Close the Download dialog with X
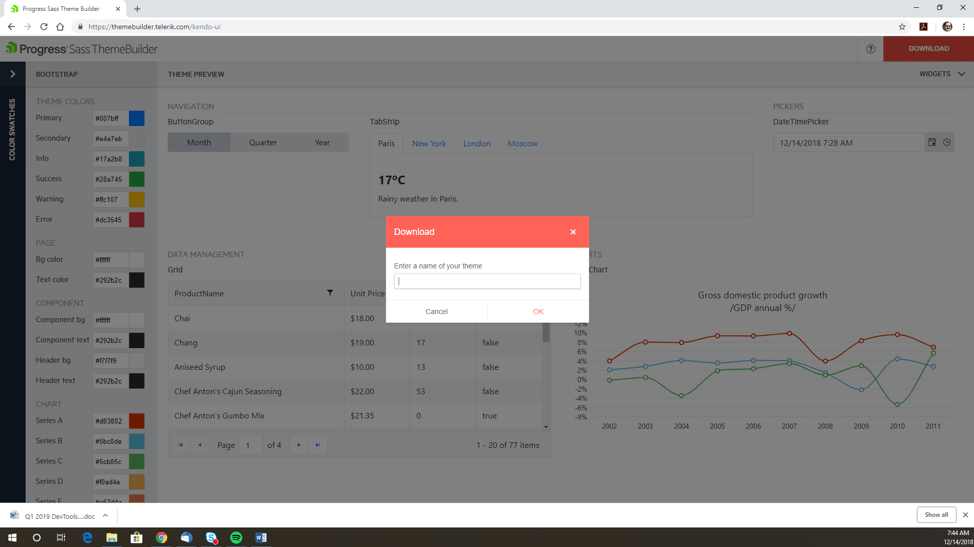974x547 pixels. coord(573,232)
